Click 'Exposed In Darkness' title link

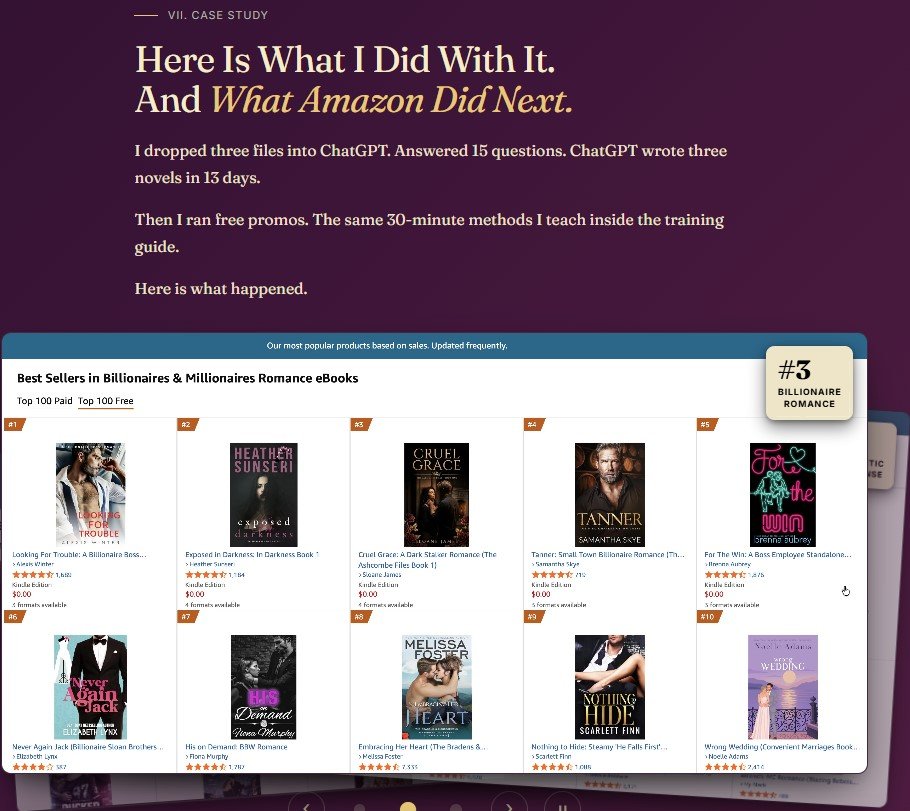click(x=252, y=554)
